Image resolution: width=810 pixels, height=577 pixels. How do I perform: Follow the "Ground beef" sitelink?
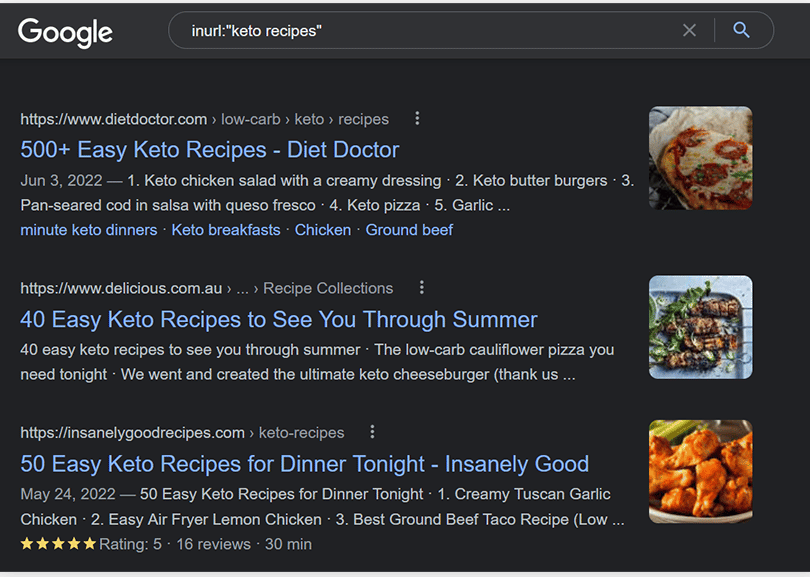click(409, 230)
